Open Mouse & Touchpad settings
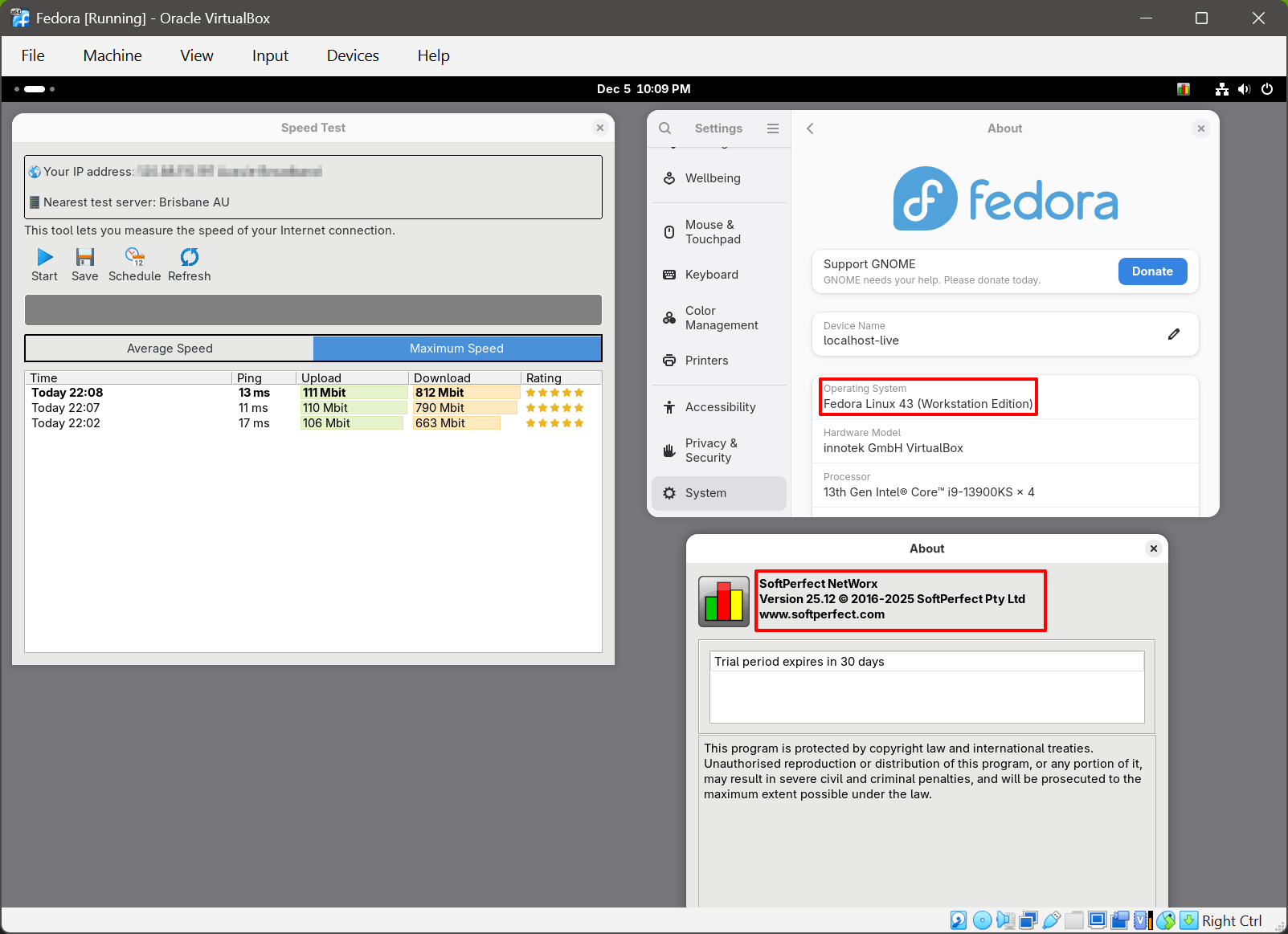 (719, 232)
